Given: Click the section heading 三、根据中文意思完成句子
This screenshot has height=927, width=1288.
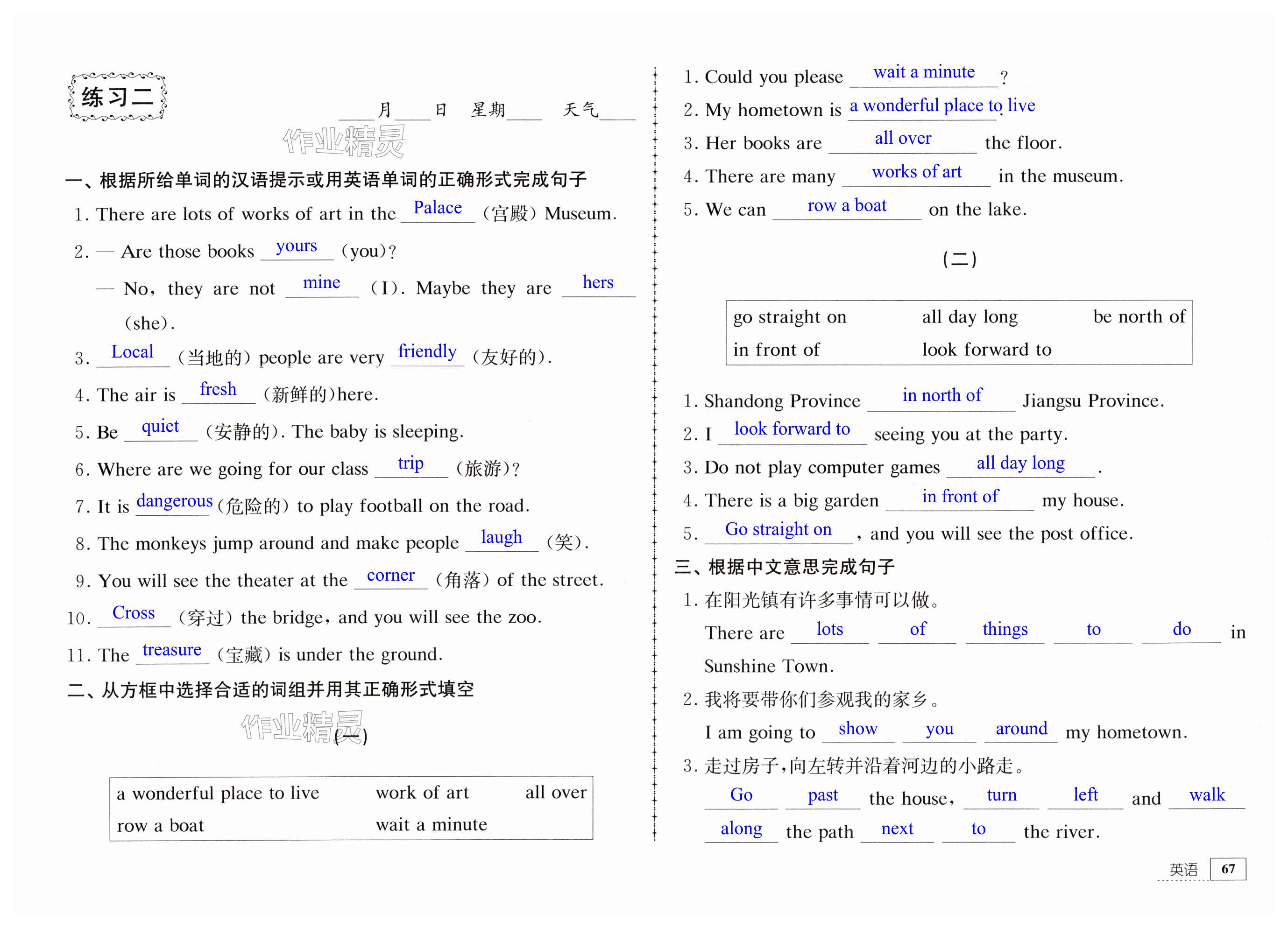Looking at the screenshot, I should point(784,567).
